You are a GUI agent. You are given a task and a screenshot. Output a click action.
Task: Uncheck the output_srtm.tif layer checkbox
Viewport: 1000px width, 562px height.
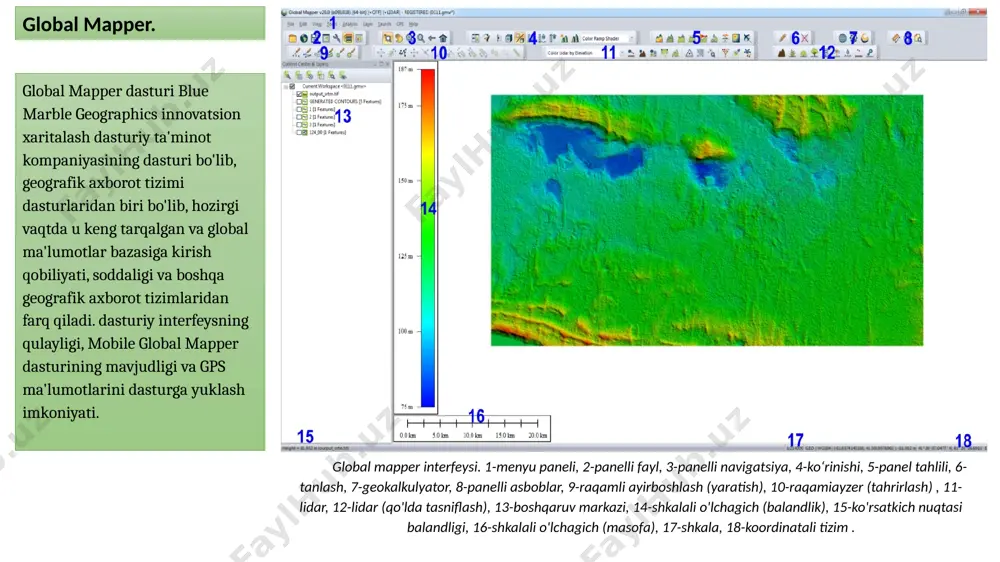(x=298, y=94)
